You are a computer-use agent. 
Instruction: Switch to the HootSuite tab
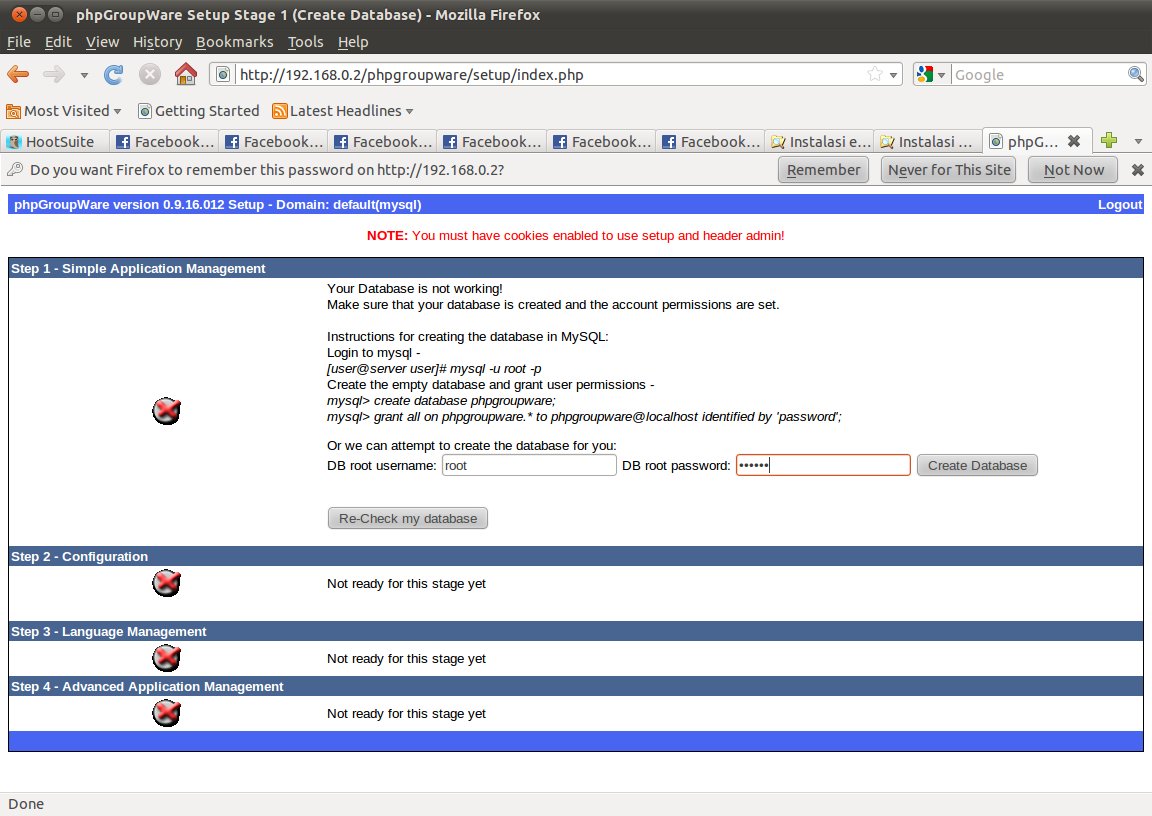[54, 142]
